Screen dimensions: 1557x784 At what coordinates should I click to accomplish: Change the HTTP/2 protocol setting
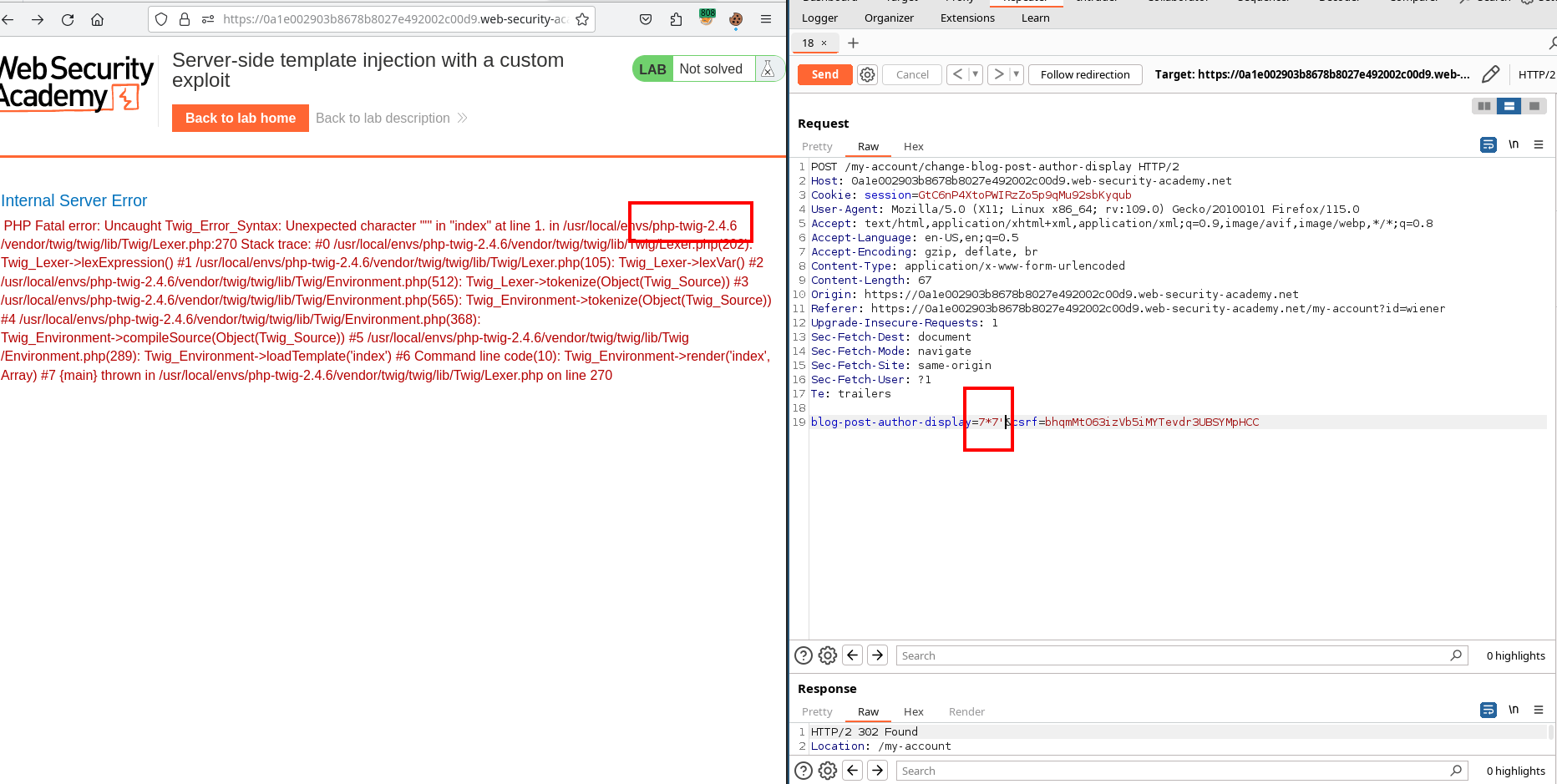1536,74
